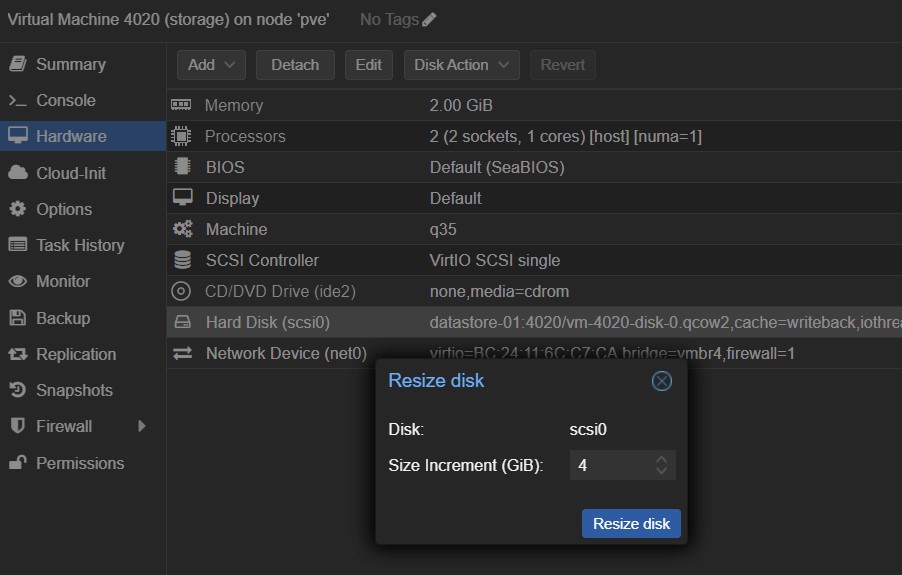Click the Detach button
The width and height of the screenshot is (902, 575).
[295, 65]
